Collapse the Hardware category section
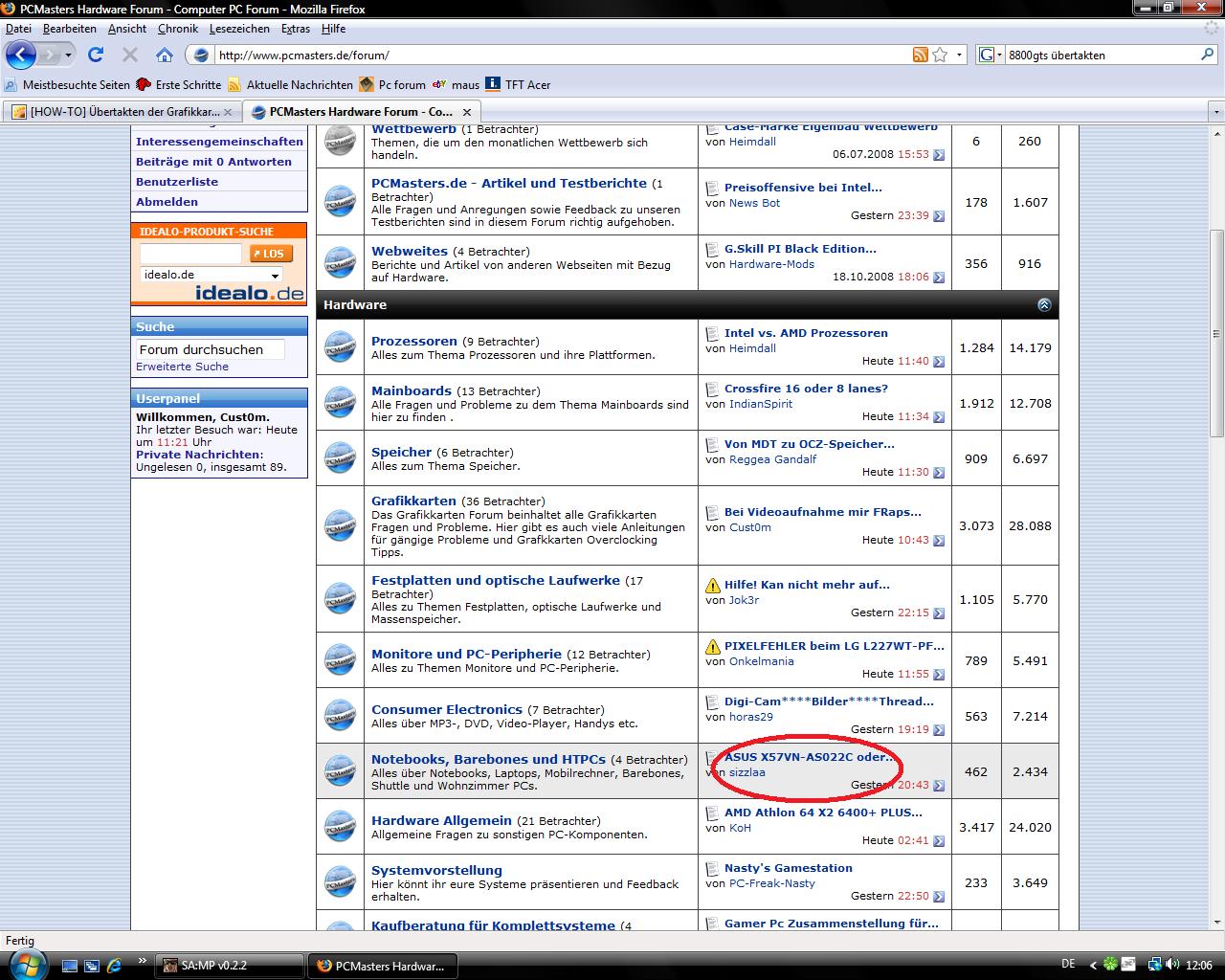Screen dimensions: 1225x980 (1044, 304)
